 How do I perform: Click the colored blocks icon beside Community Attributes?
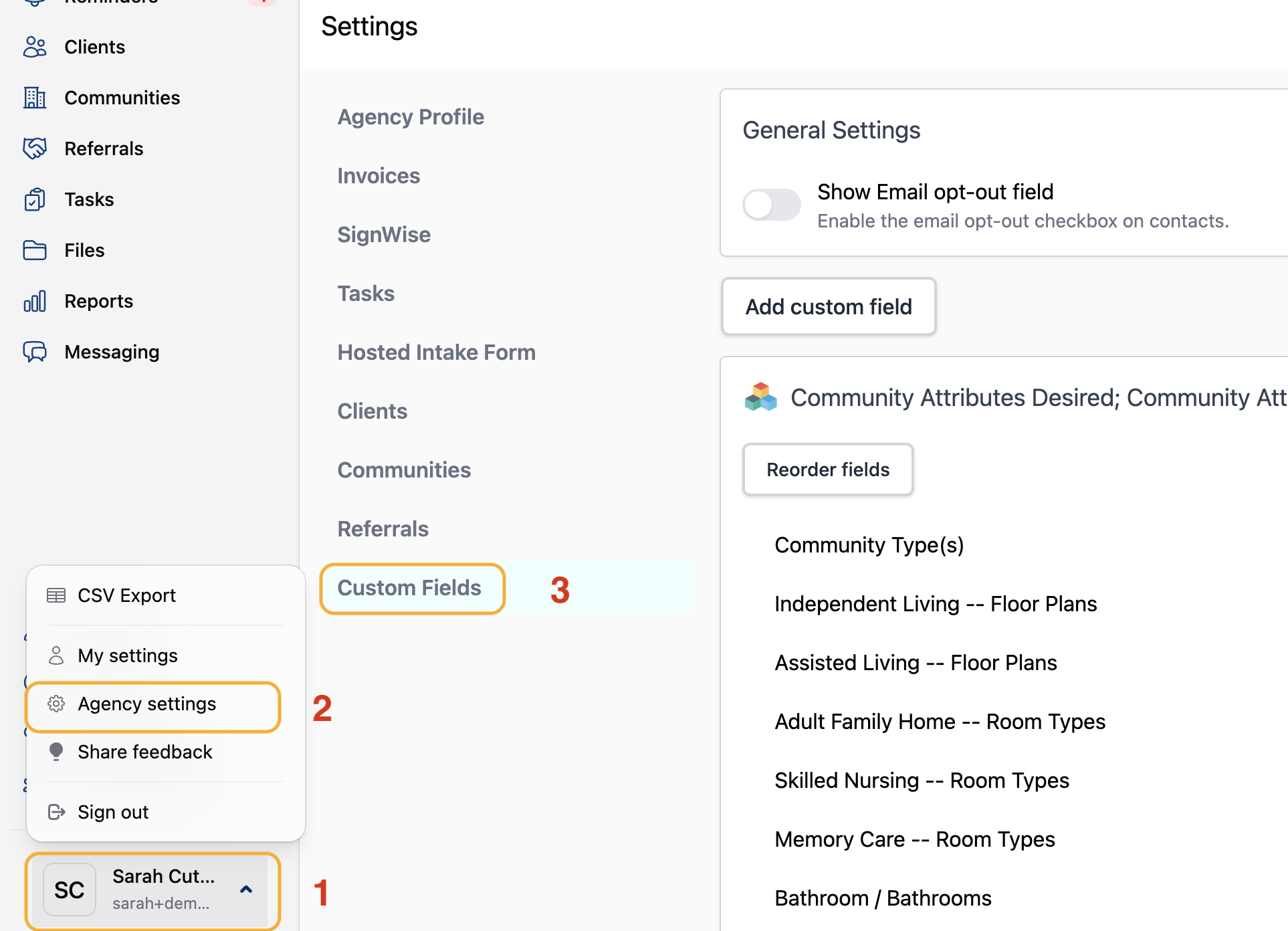coord(761,397)
